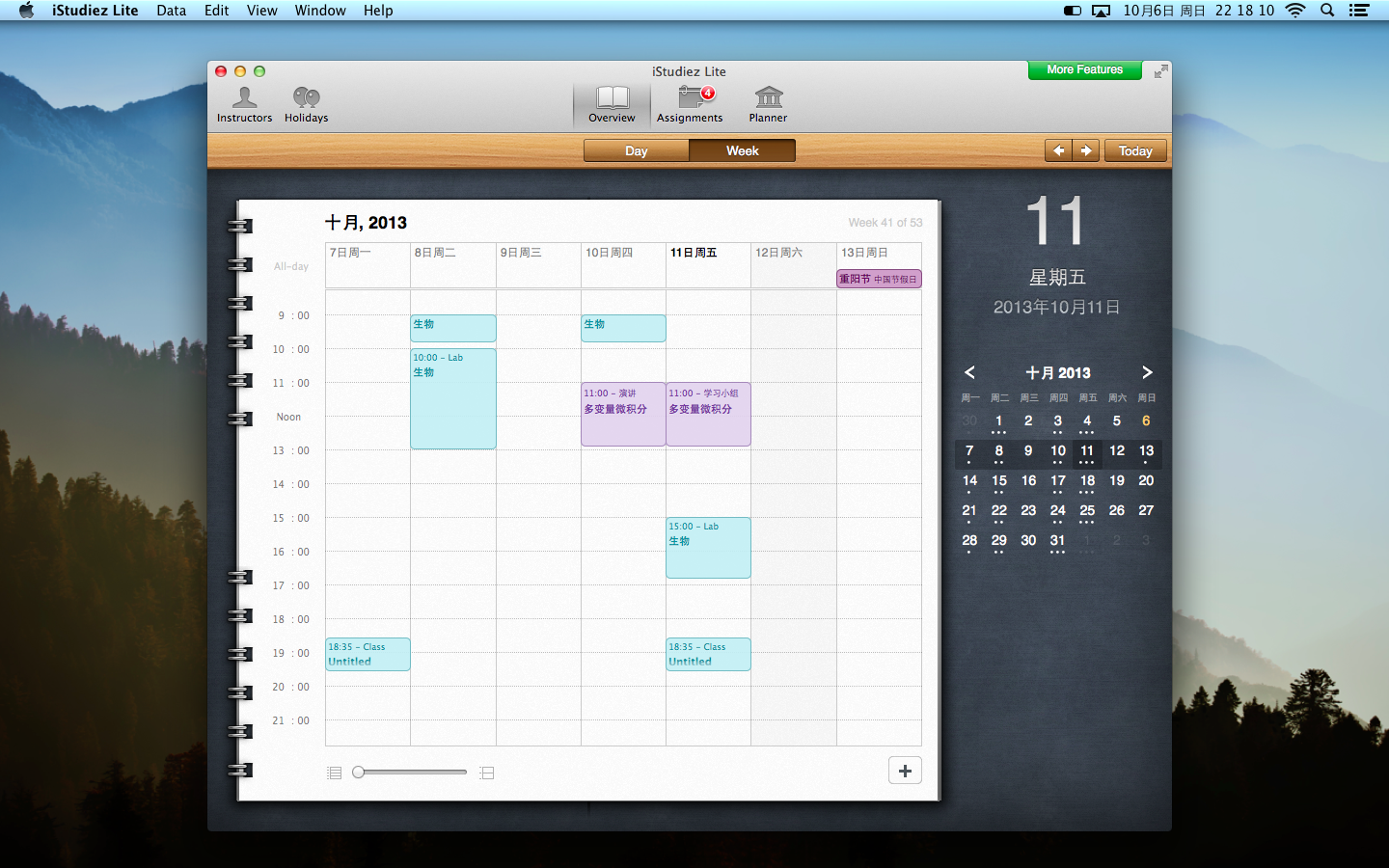The width and height of the screenshot is (1389, 868).
Task: Click the AirPlay display icon
Action: 1101,11
